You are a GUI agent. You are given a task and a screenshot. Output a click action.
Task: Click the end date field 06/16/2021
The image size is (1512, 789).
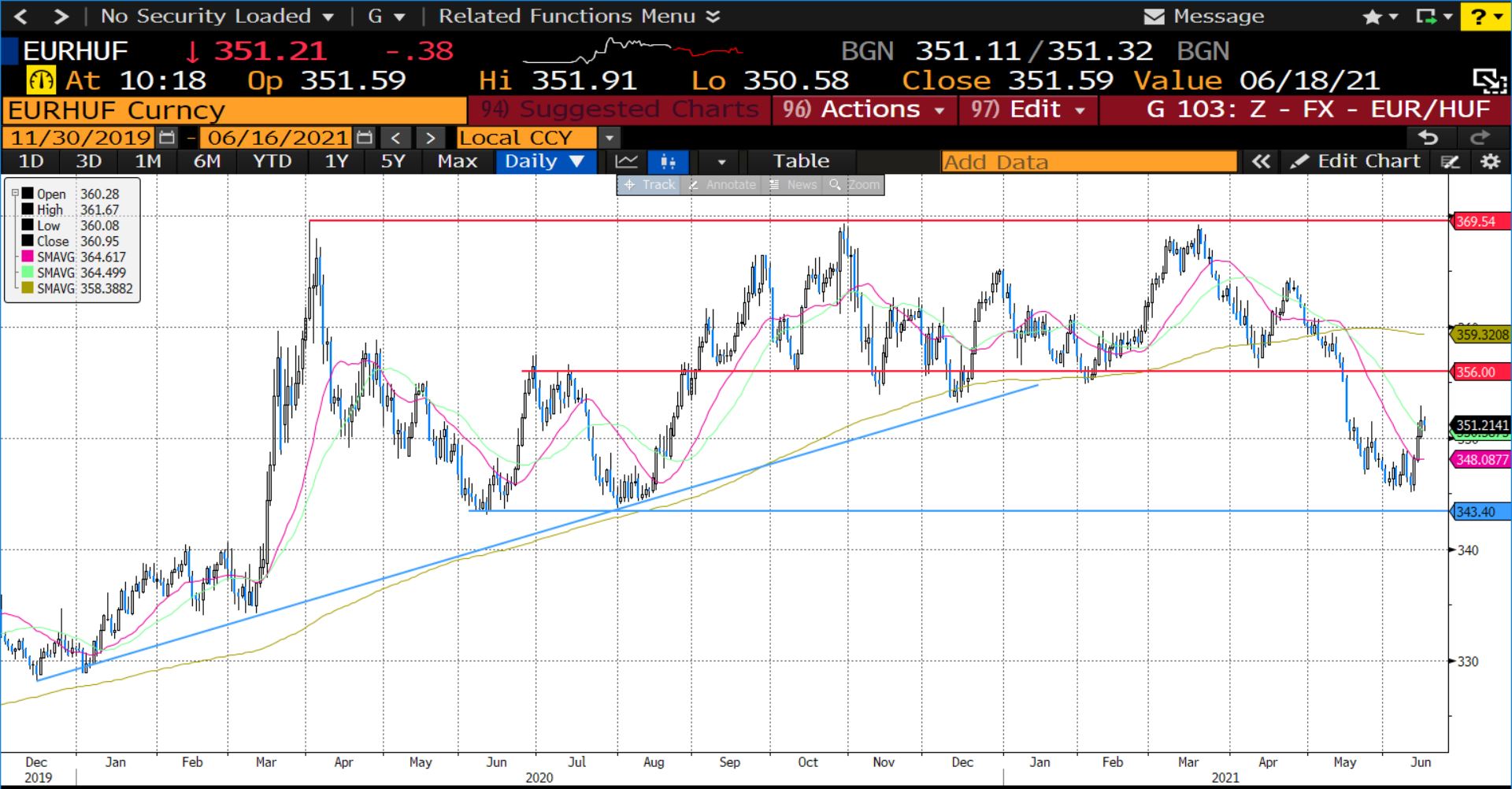coord(277,138)
